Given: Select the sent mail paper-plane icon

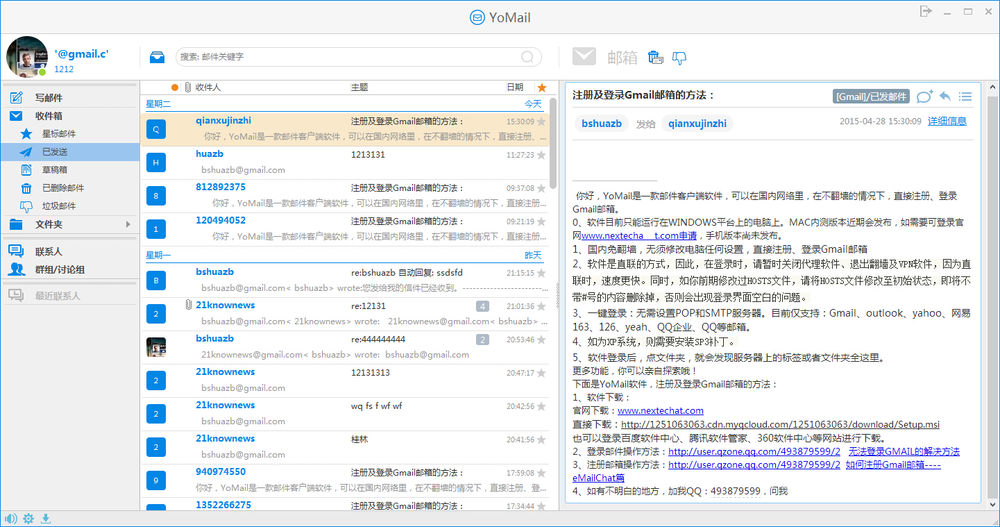Looking at the screenshot, I should [x=26, y=151].
